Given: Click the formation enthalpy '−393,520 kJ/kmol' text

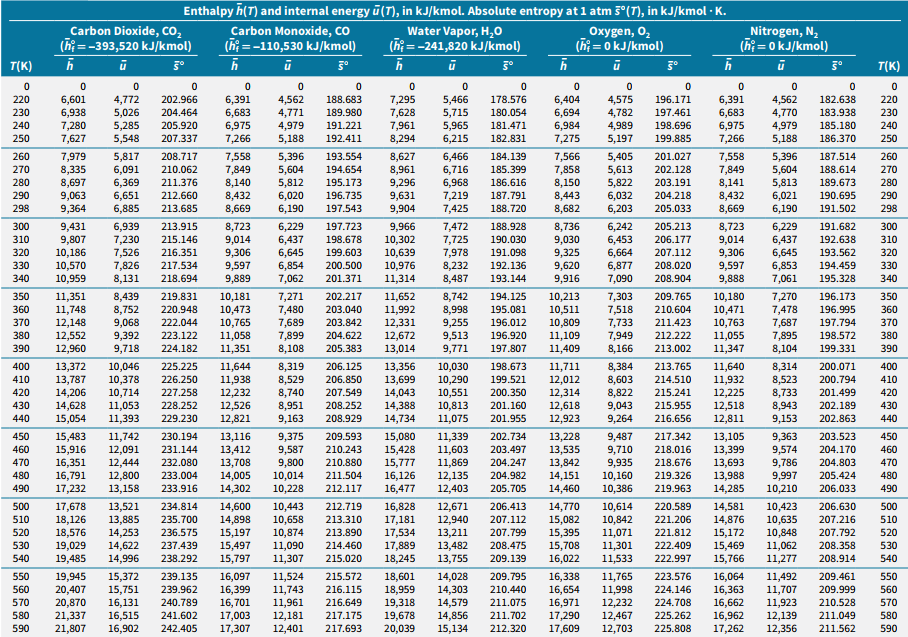Looking at the screenshot, I should click(137, 46).
